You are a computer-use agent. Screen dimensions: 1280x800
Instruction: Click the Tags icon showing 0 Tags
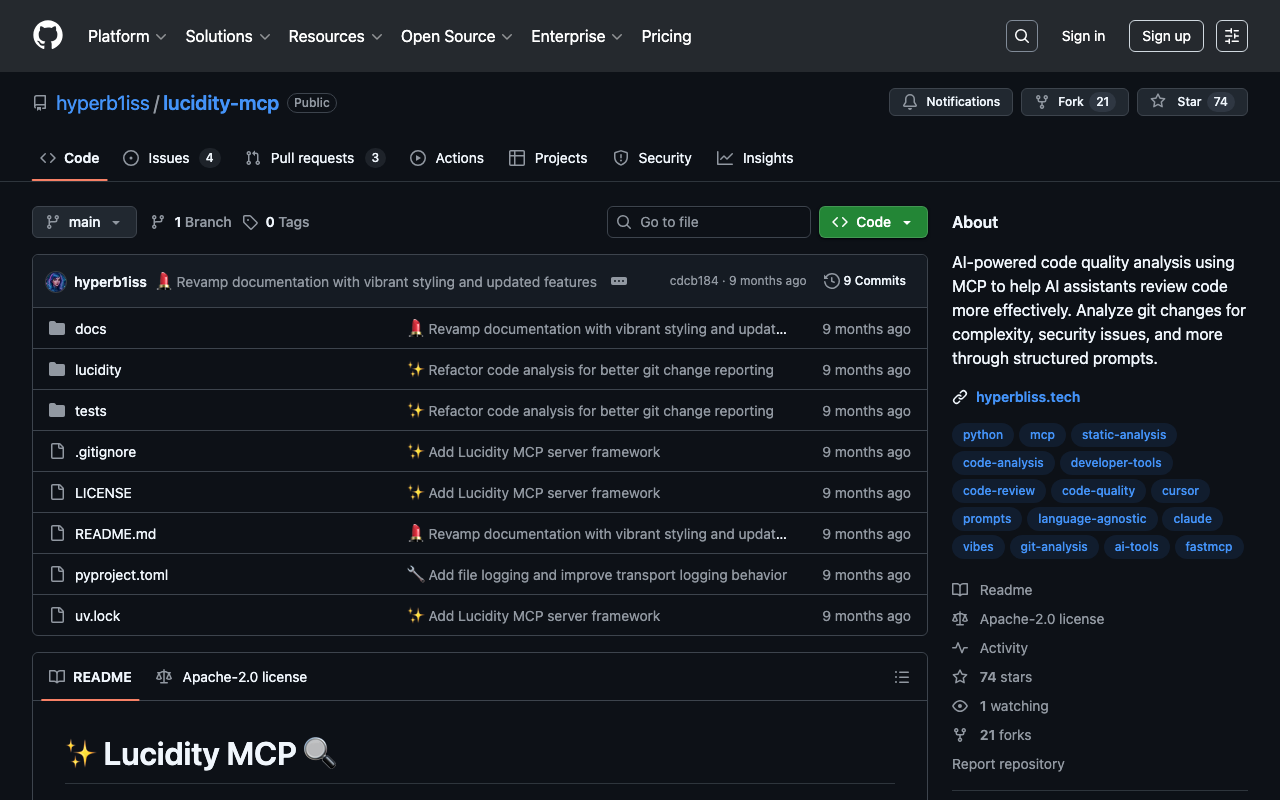(251, 222)
